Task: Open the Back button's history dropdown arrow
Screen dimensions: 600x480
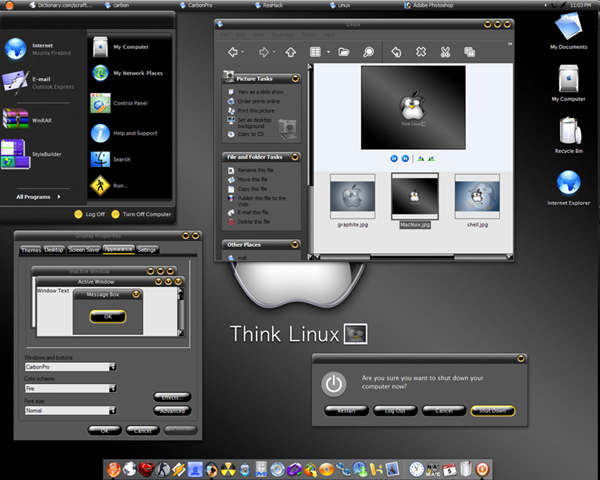Action: pos(243,52)
